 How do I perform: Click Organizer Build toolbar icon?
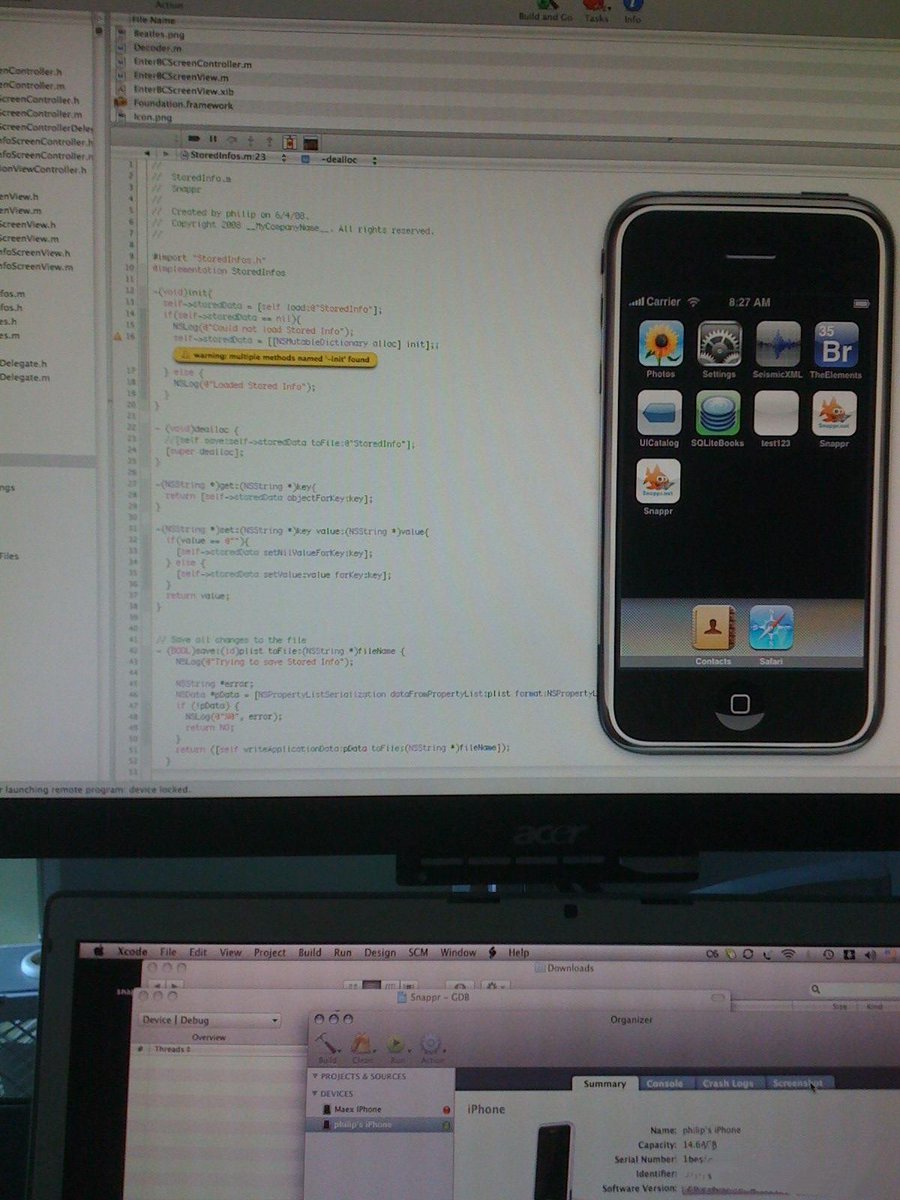pos(327,1047)
